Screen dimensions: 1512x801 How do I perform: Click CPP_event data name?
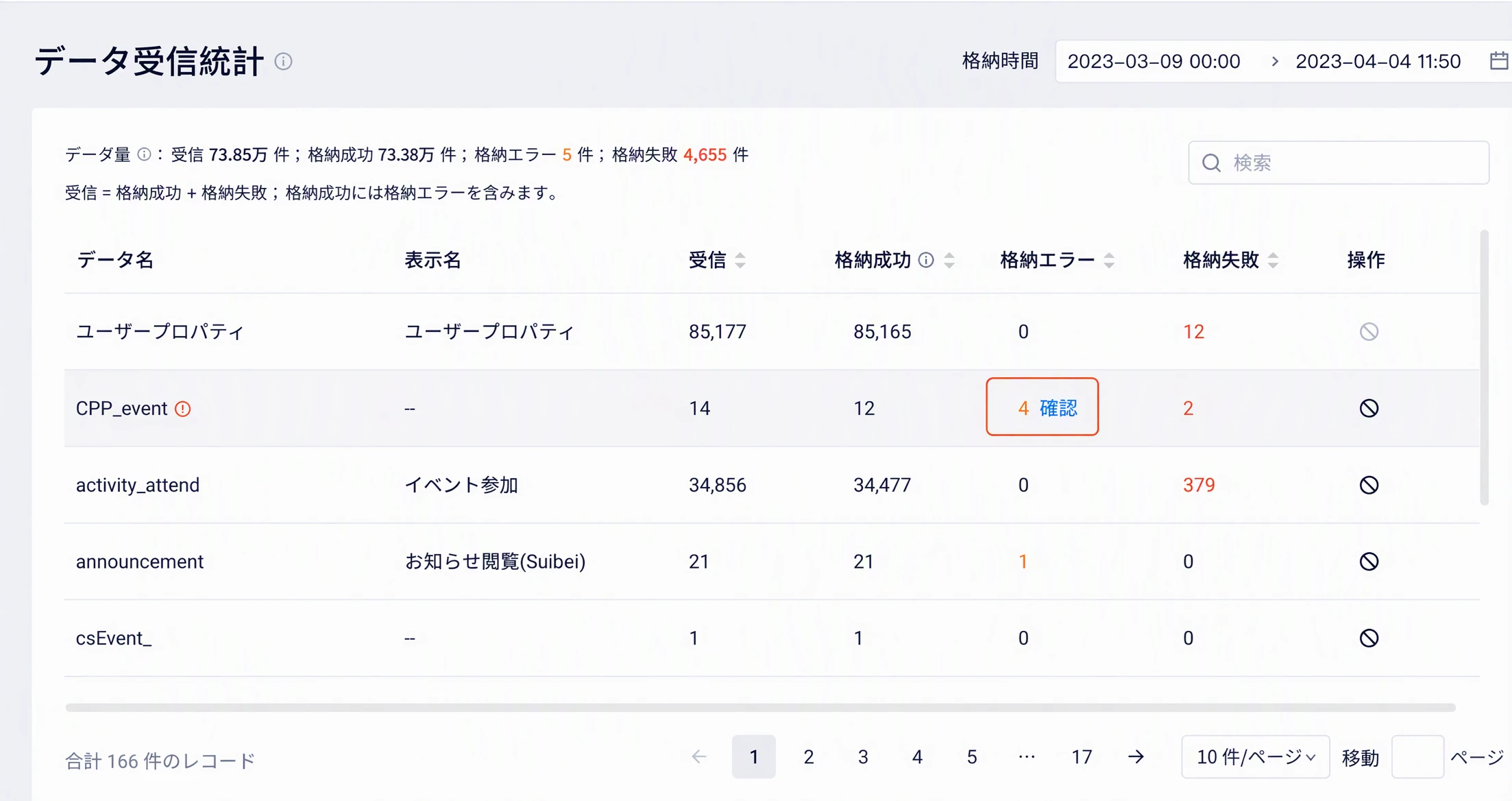click(x=121, y=409)
